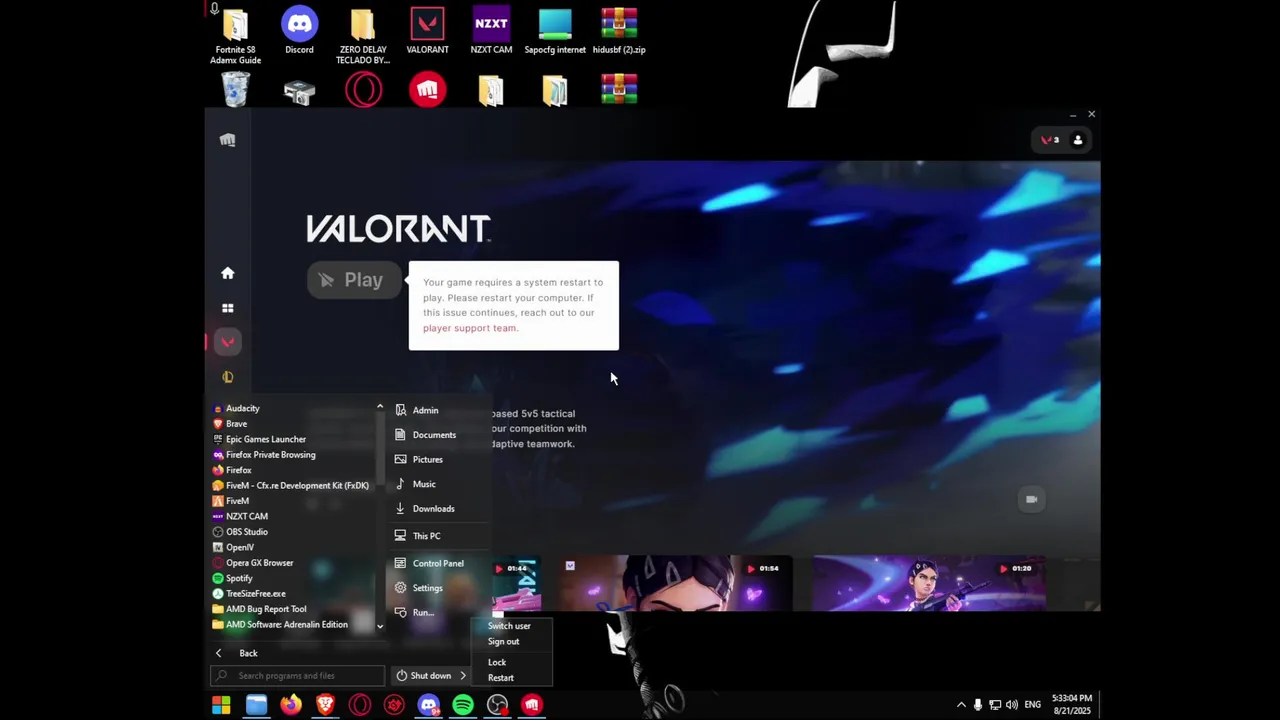Open the Opera GX desktop shortcut
The image size is (1280, 720).
point(363,90)
